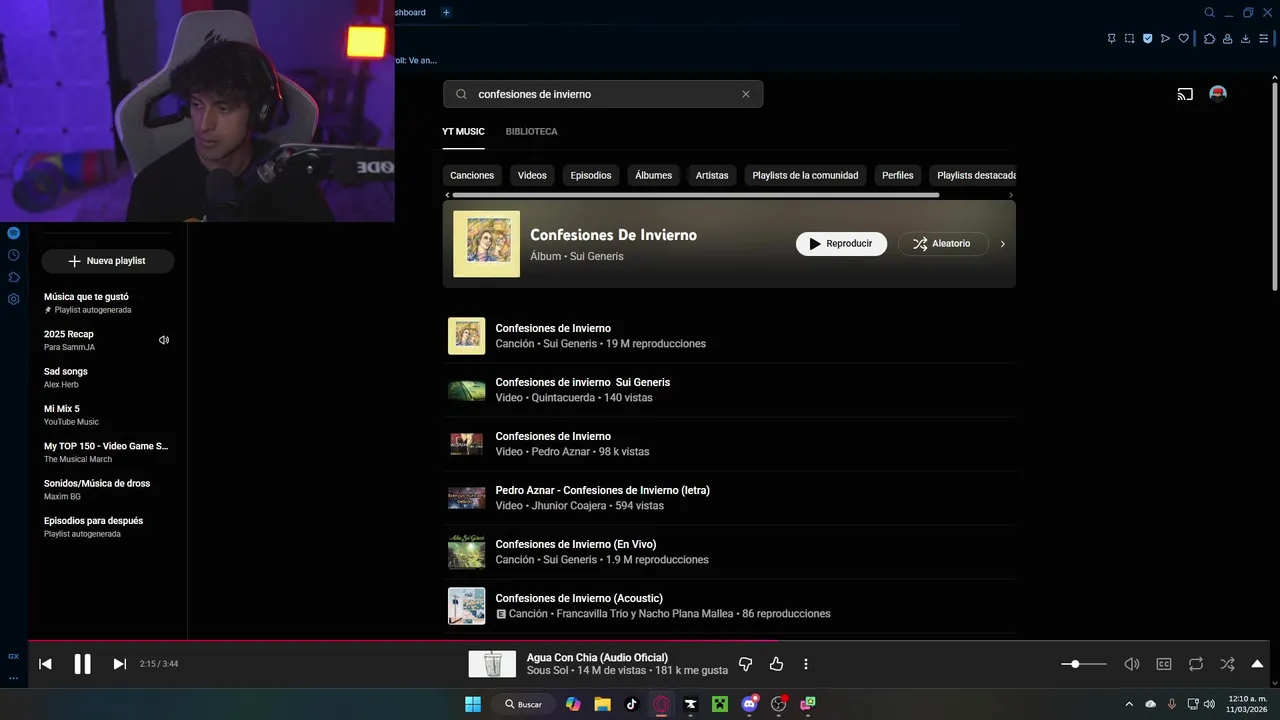1280x720 pixels.
Task: Open File Explorer from the taskbar
Action: point(602,704)
